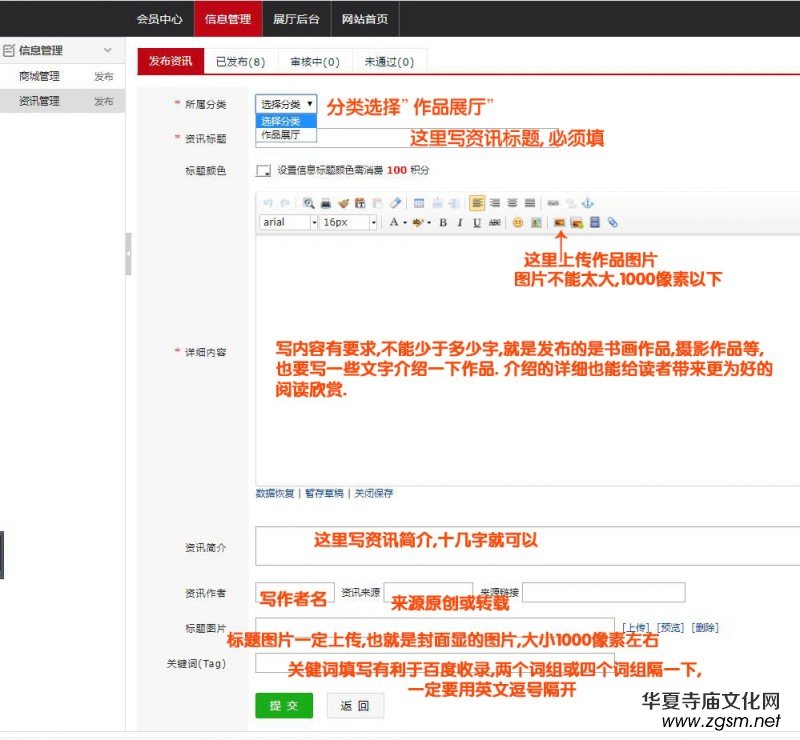This screenshot has height=740, width=800.
Task: Toggle bold formatting in the editor
Action: tap(442, 222)
